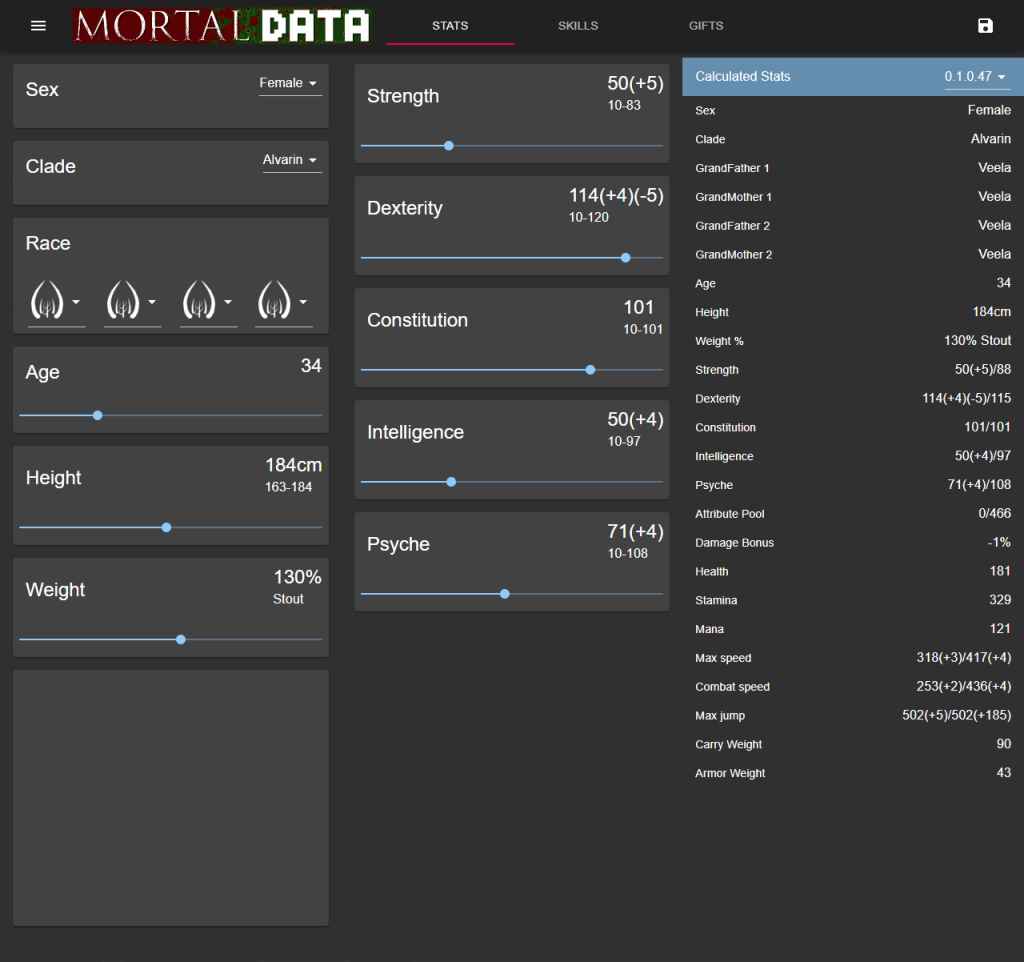Viewport: 1024px width, 962px height.
Task: Open the Sex dropdown showing Female
Action: click(x=290, y=84)
